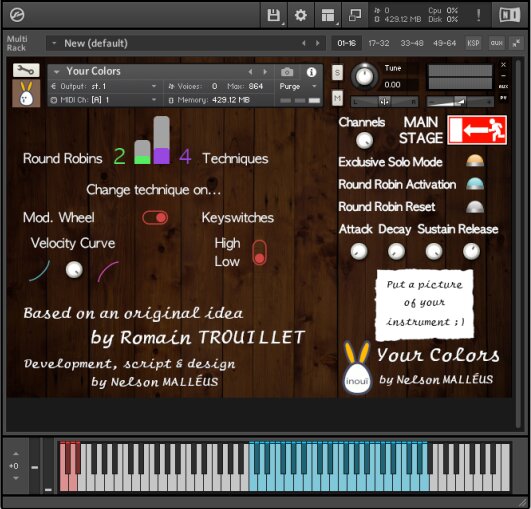Open instrument edit mode with wrench icon
Viewport: 531px width, 509px height.
point(26,70)
